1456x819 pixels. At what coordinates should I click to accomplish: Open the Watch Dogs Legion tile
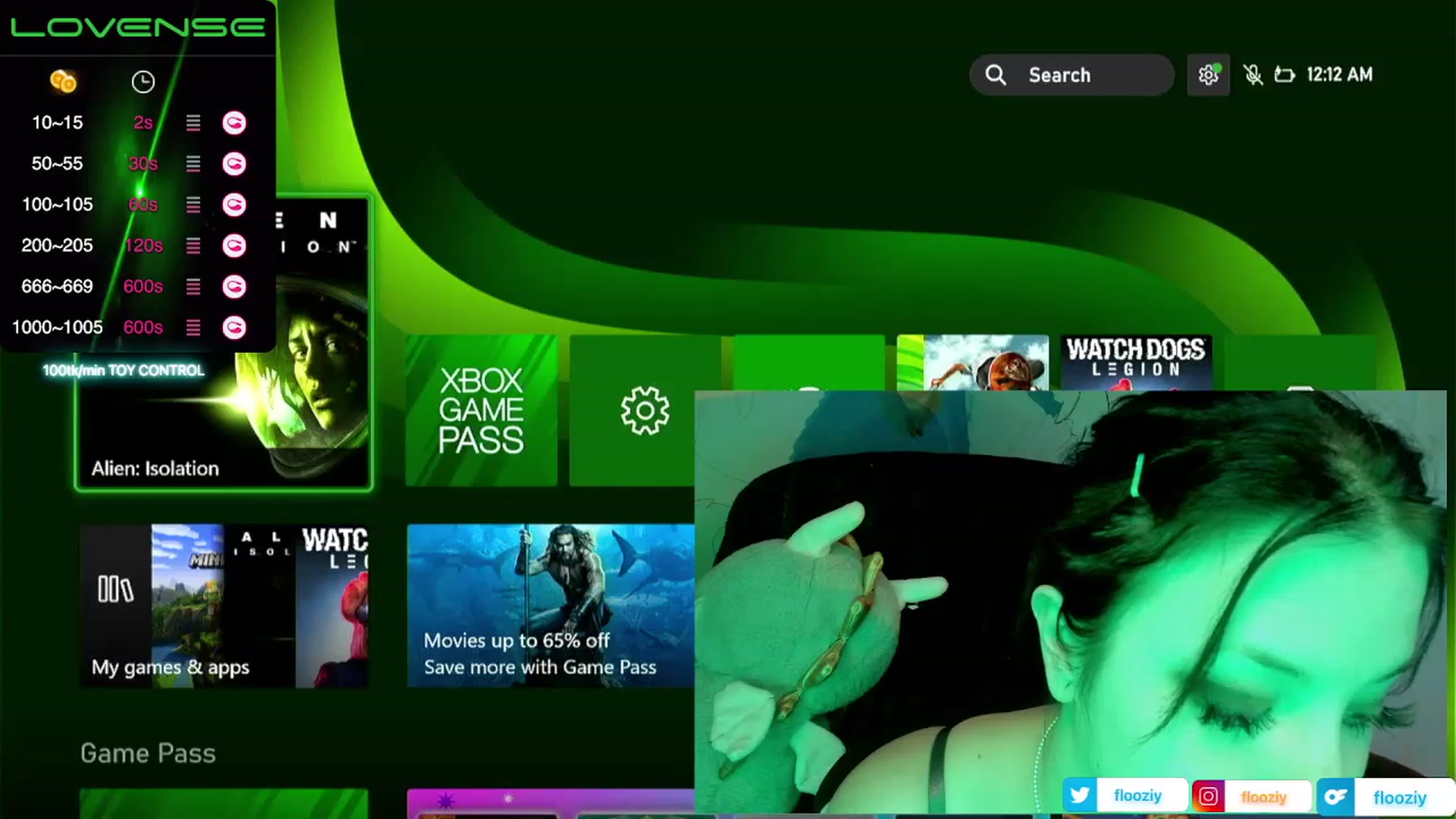pyautogui.click(x=1136, y=362)
